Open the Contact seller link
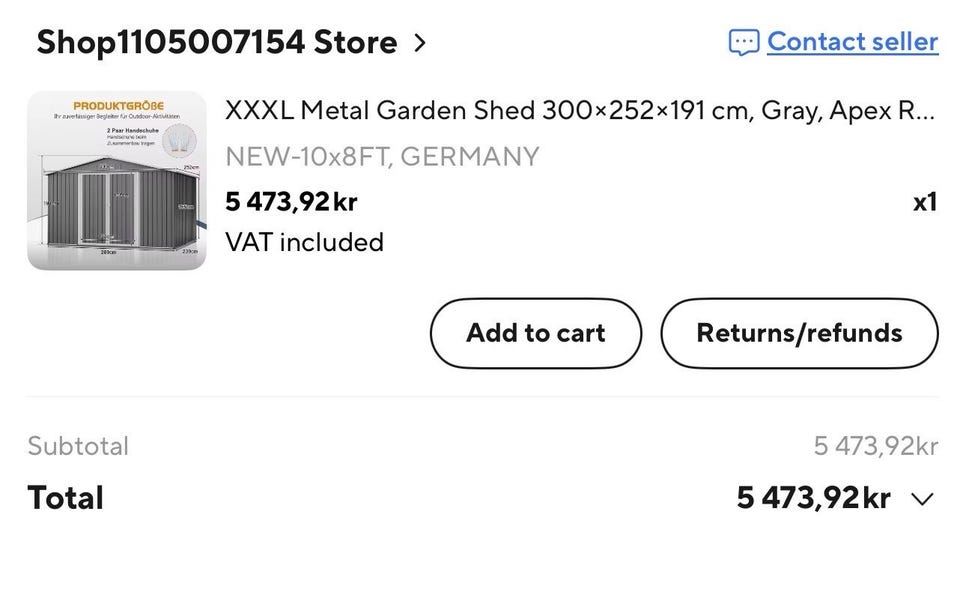 852,42
